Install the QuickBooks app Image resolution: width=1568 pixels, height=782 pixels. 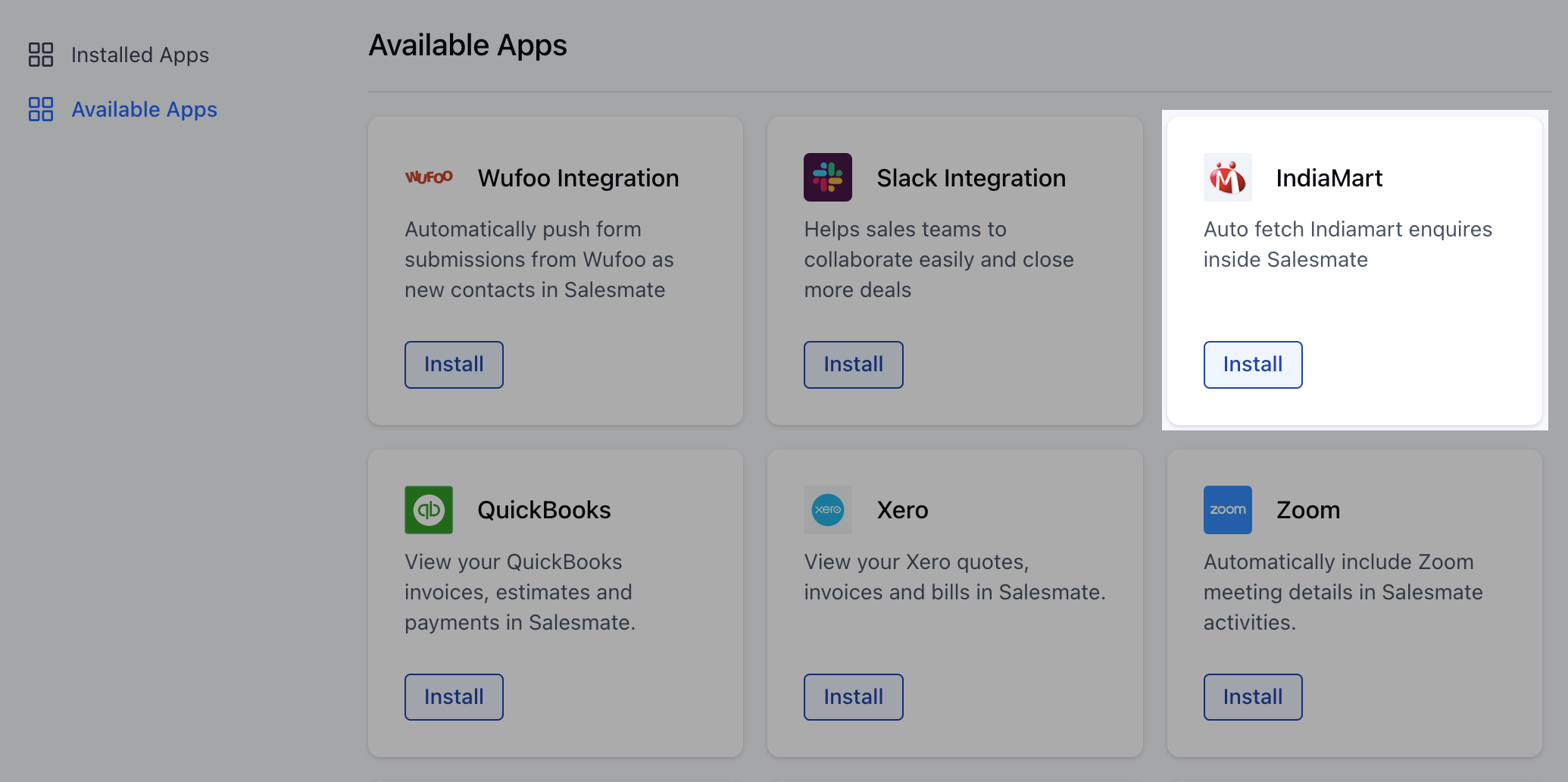pos(454,697)
